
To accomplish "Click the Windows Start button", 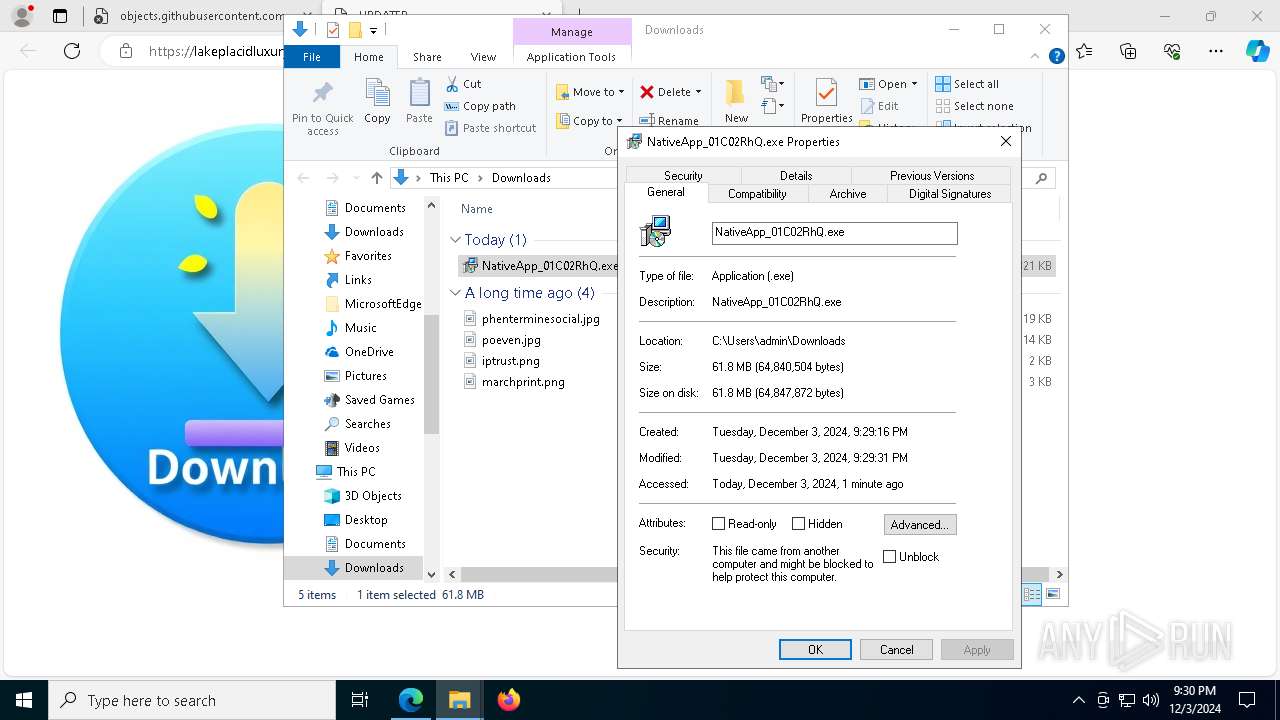I will (x=24, y=700).
